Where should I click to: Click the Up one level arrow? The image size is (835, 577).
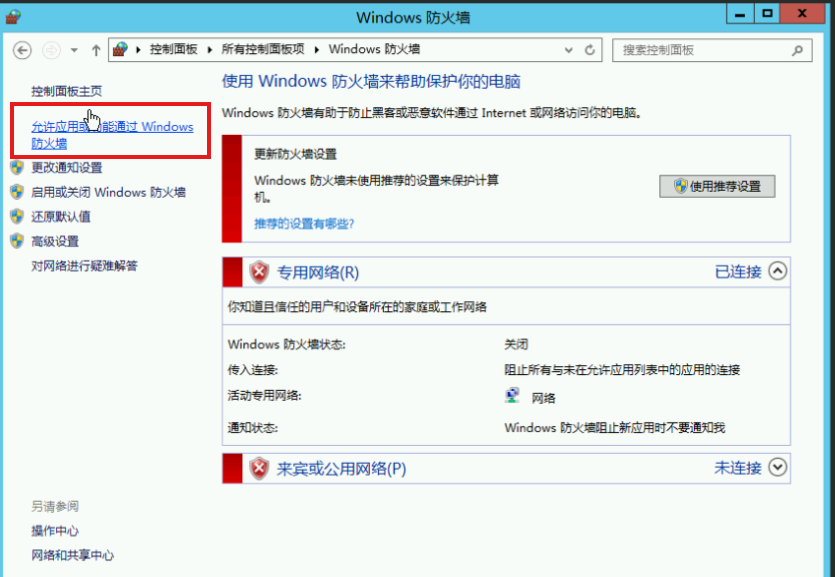coord(96,50)
